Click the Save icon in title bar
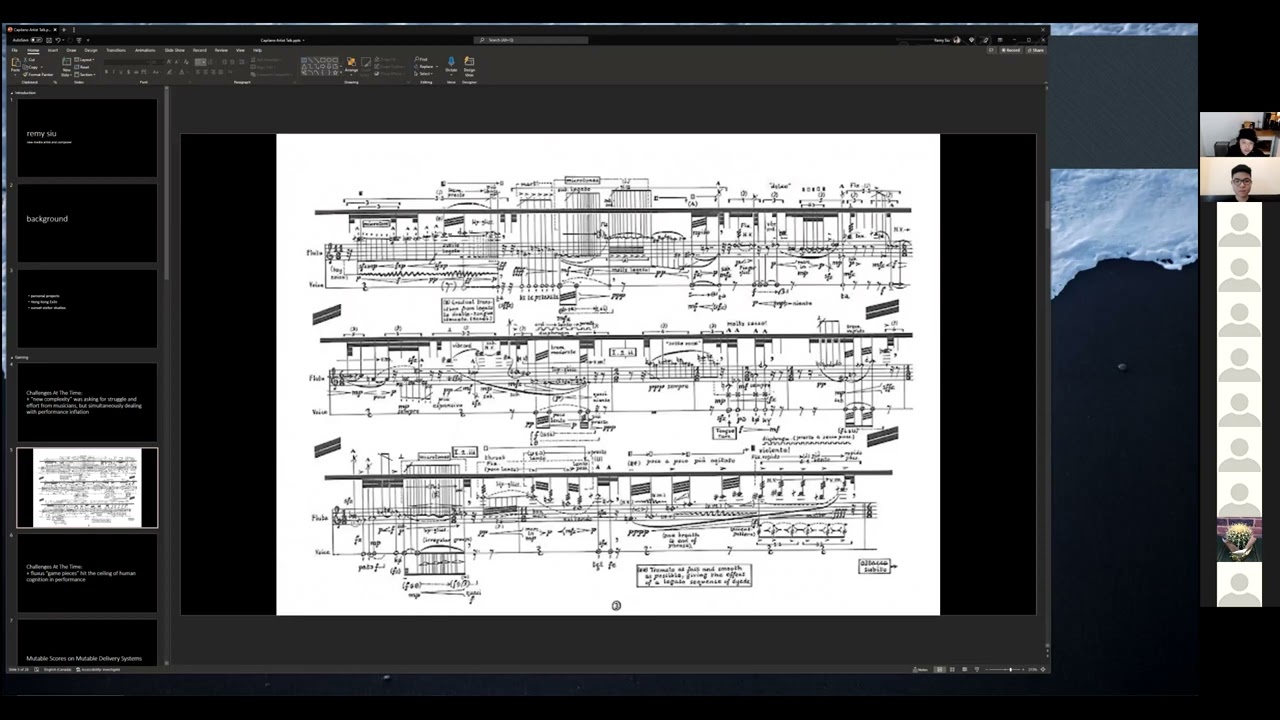Viewport: 1280px width, 720px height. tap(50, 40)
